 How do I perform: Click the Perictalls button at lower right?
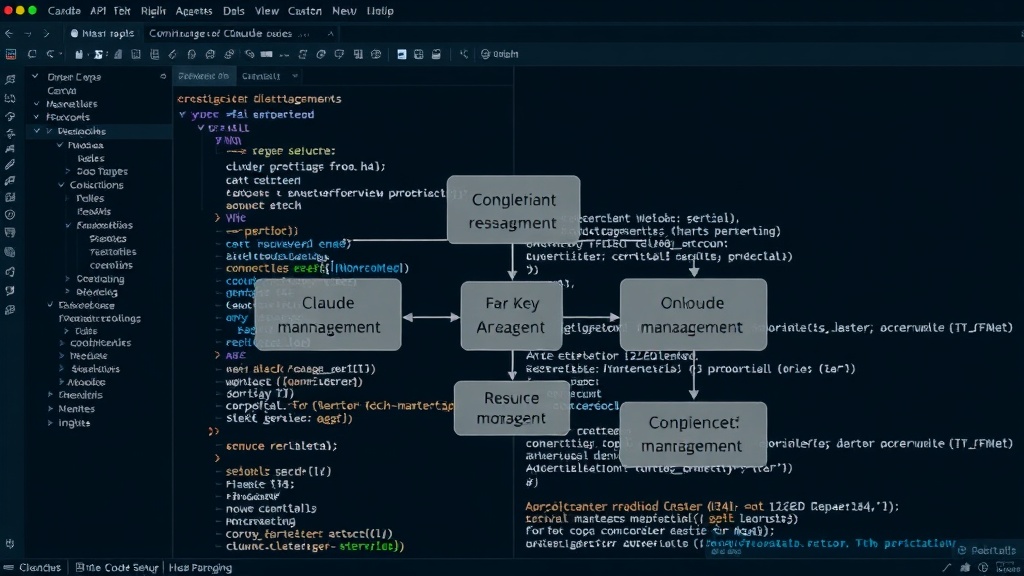click(987, 550)
